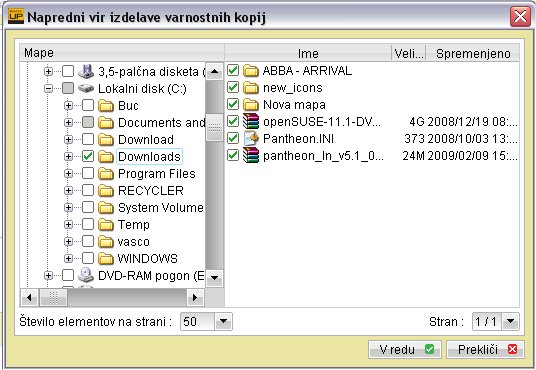This screenshot has width=536, height=370.
Task: Confirm with the V redu button
Action: click(x=405, y=349)
